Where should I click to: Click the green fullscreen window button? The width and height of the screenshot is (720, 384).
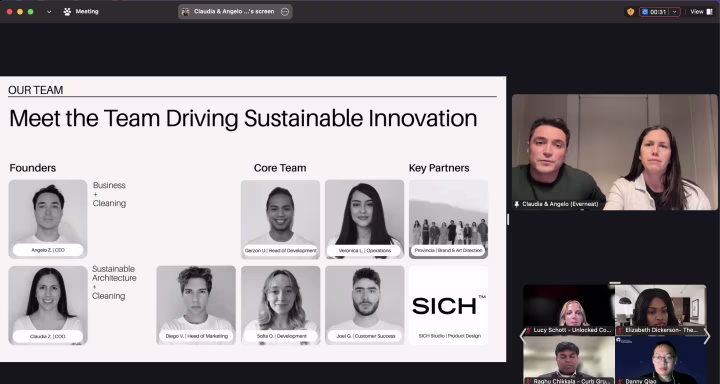coord(31,12)
